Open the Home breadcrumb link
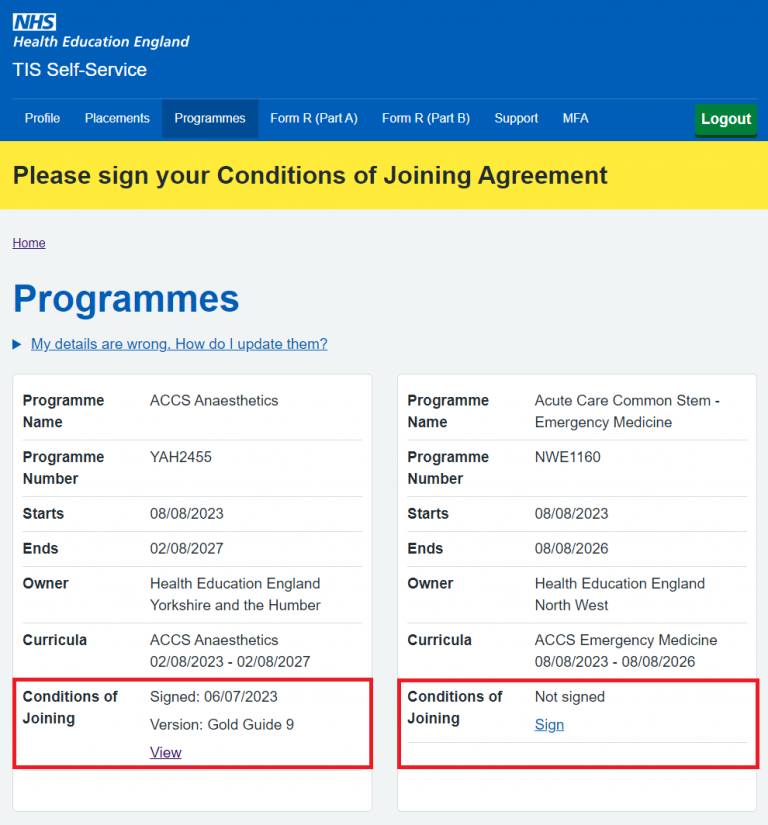This screenshot has height=825, width=768. tap(28, 242)
